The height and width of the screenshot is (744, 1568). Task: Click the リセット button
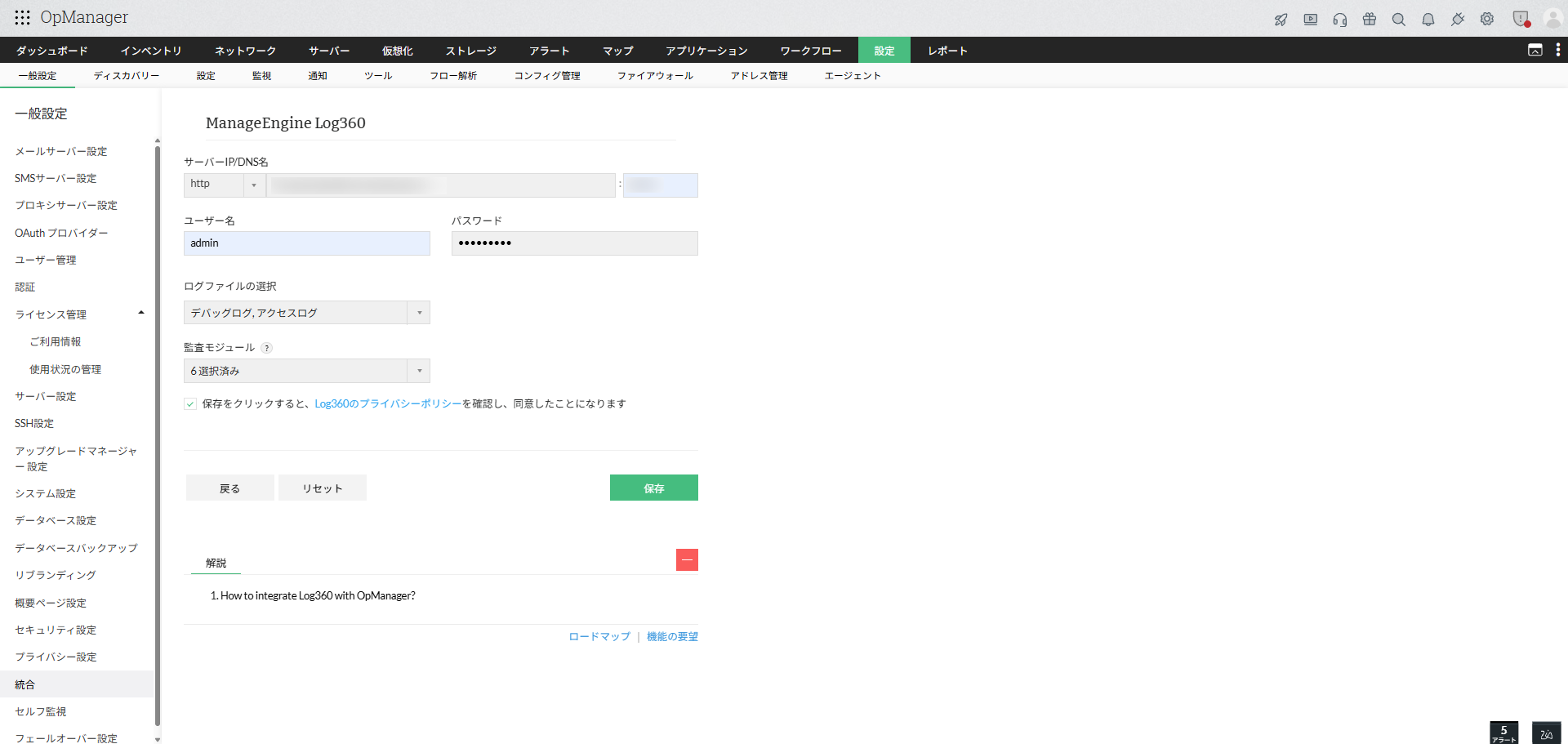point(323,488)
